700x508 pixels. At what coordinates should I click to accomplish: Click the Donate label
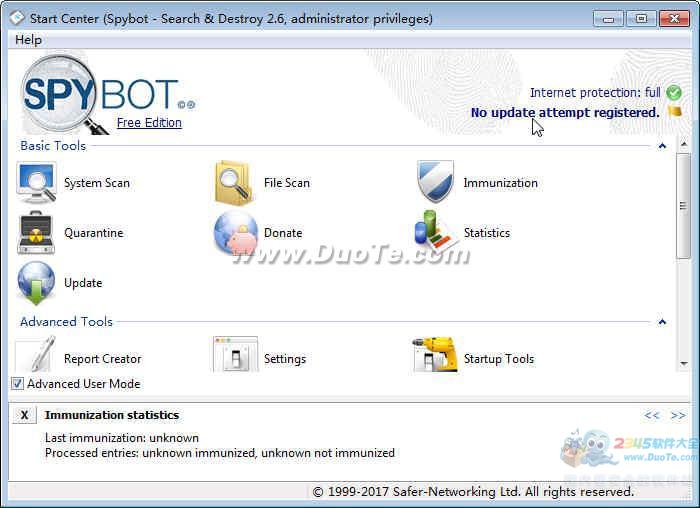(x=283, y=233)
